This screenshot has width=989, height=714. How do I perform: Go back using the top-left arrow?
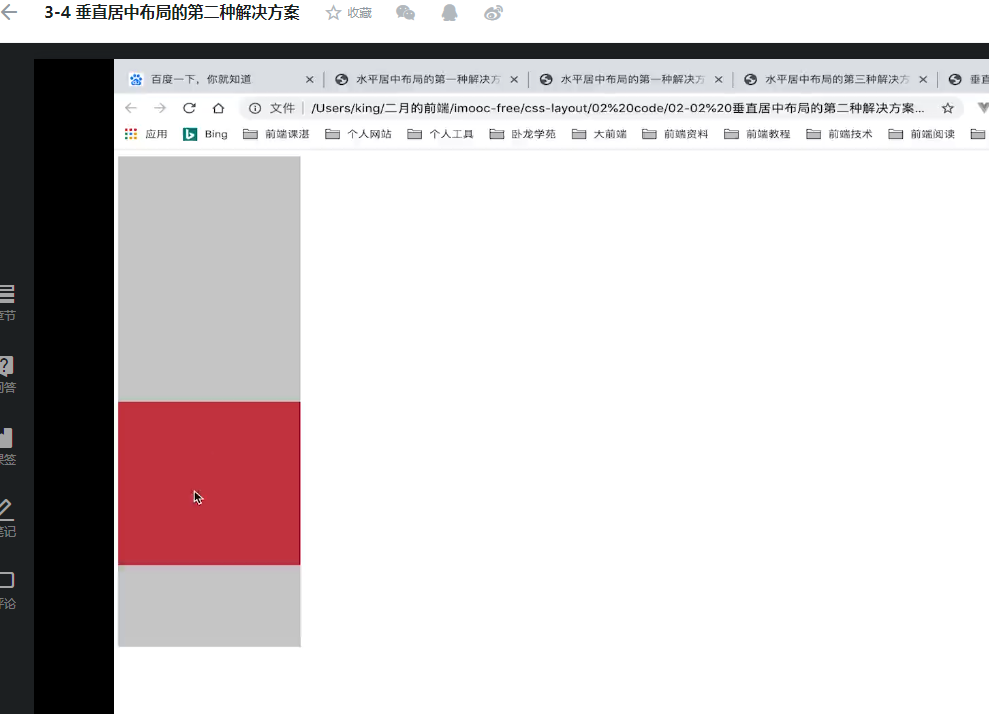click(x=9, y=12)
